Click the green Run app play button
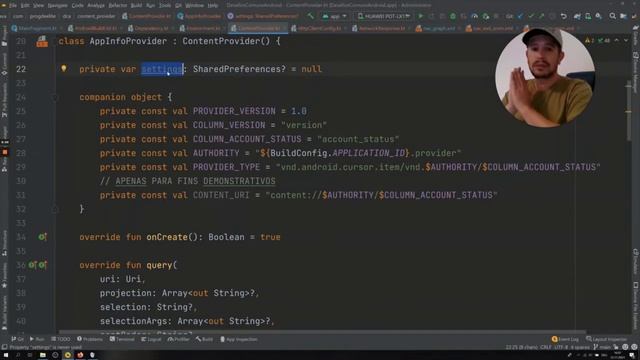 point(421,16)
